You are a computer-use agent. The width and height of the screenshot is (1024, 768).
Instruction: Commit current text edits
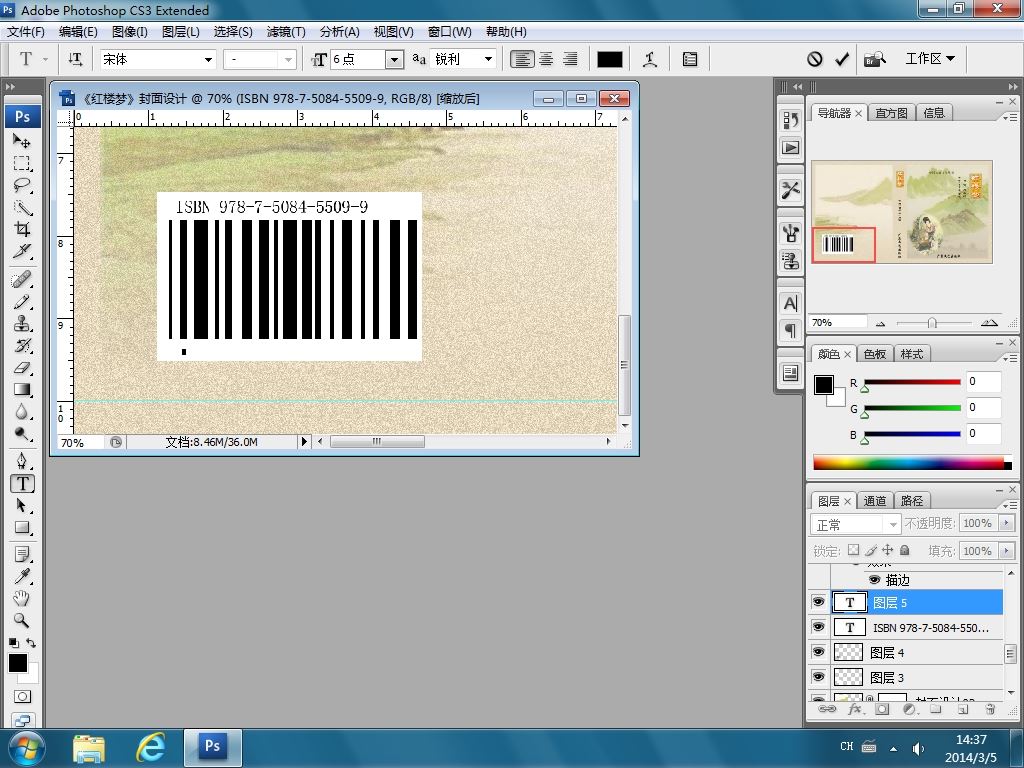coord(842,59)
